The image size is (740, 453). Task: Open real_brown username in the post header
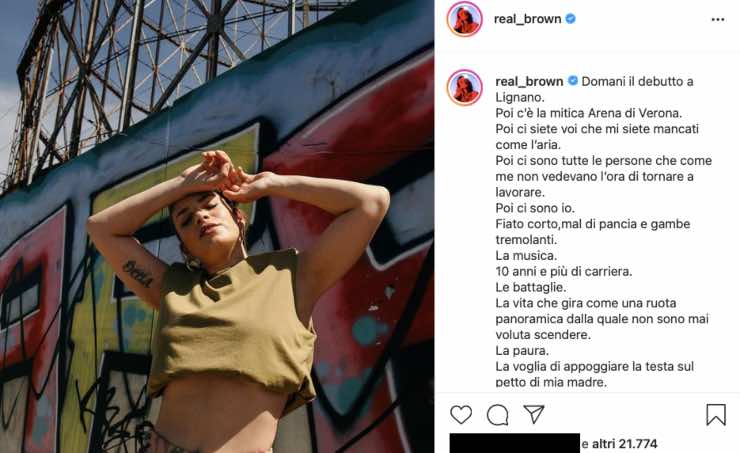pyautogui.click(x=527, y=19)
